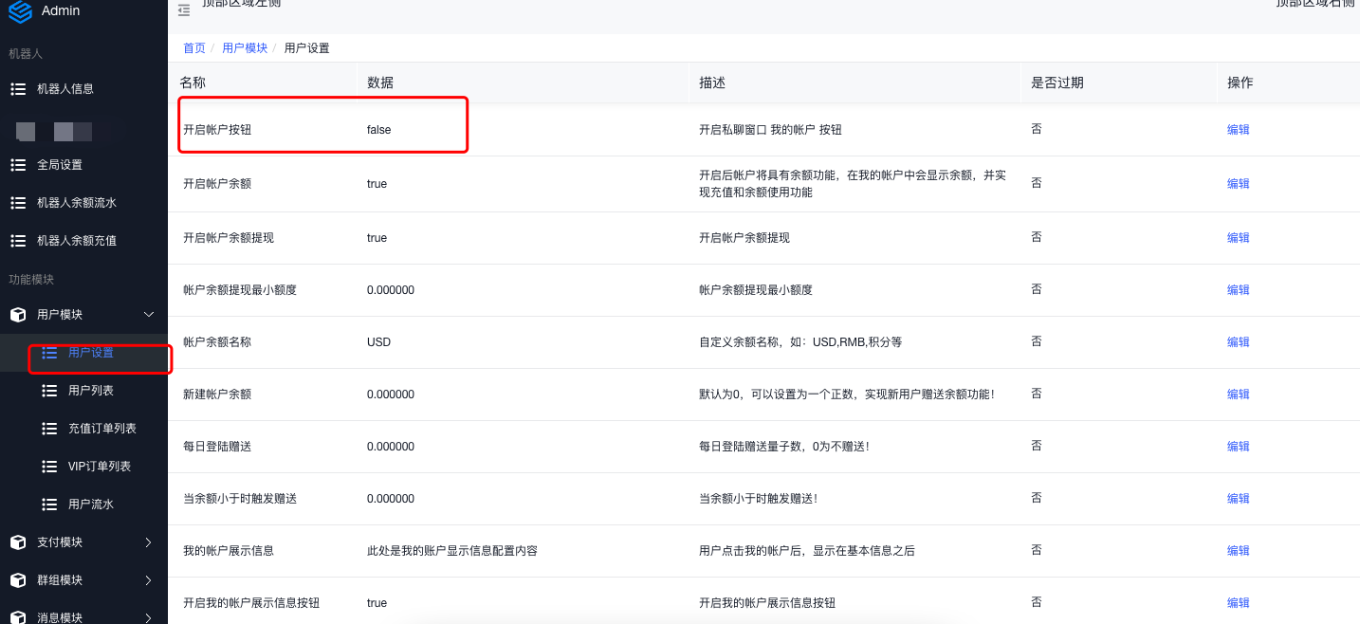The image size is (1360, 624).
Task: Click the 名称 column header
Action: point(193,83)
